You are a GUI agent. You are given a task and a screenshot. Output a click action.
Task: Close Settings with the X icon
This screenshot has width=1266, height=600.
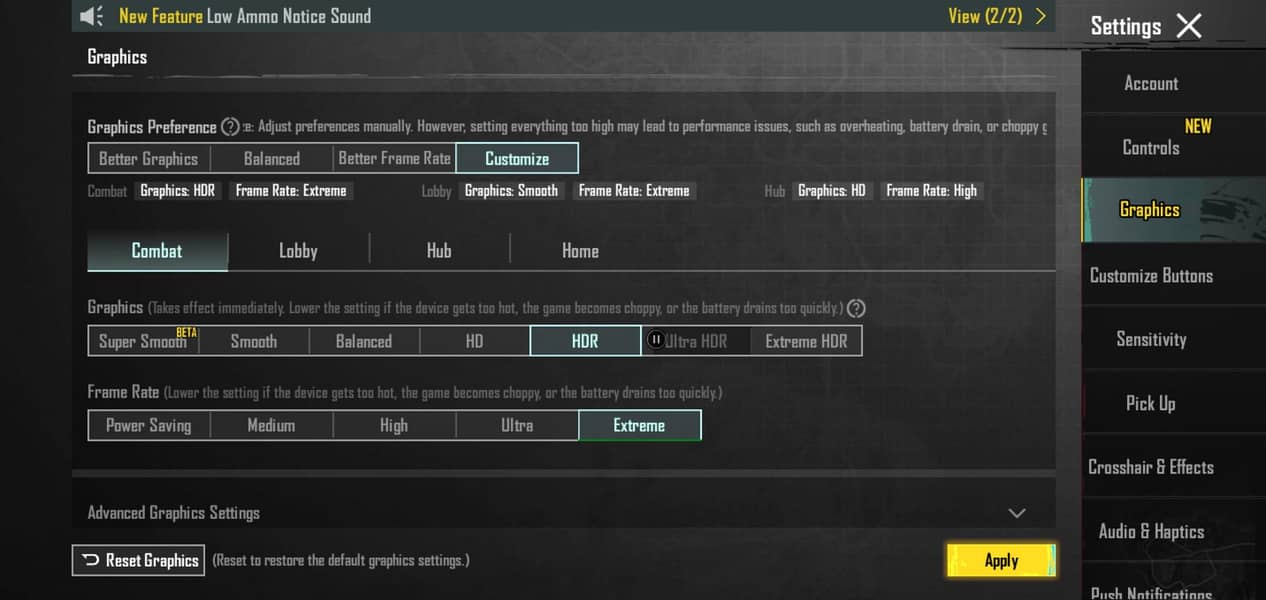[x=1188, y=26]
